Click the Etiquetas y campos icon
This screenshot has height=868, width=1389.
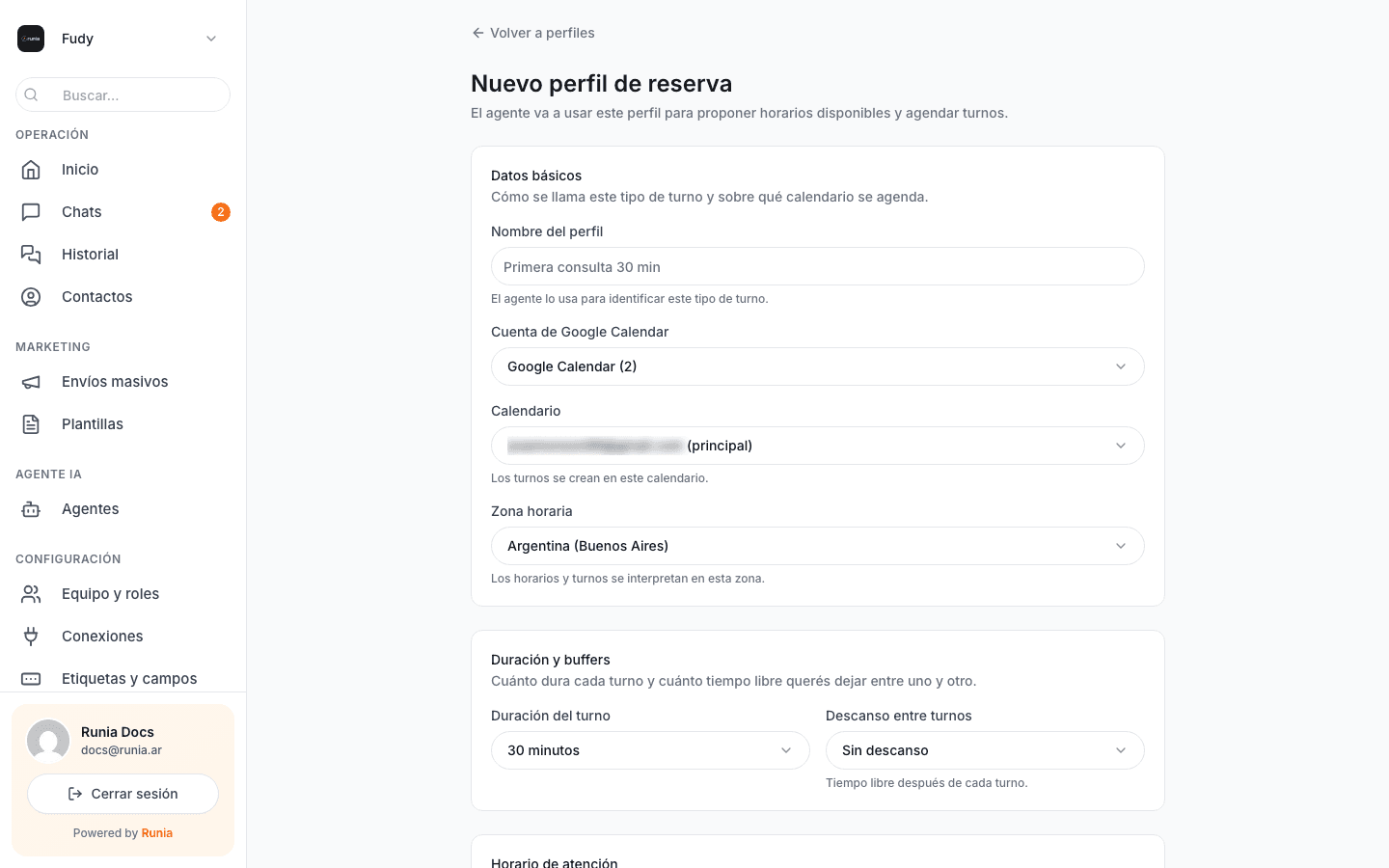[x=31, y=679]
